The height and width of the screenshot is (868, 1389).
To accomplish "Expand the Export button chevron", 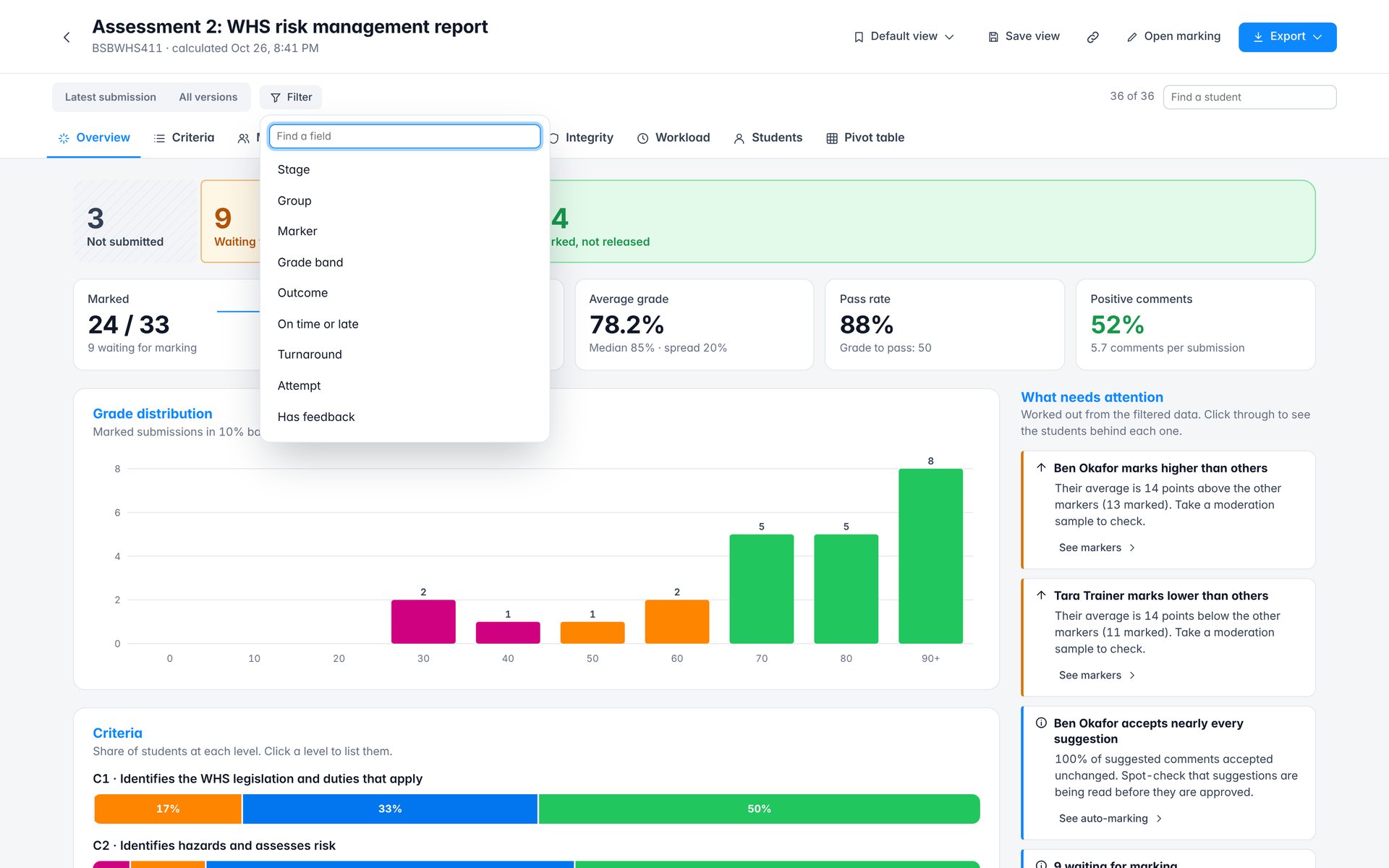I will (1317, 37).
